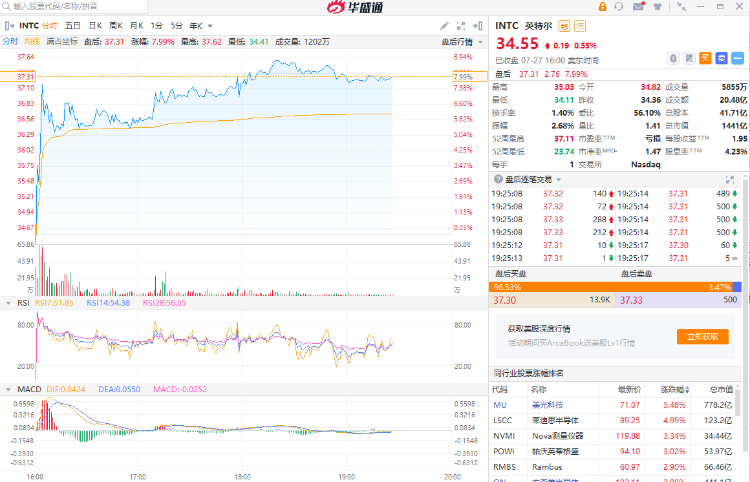Open 帕沃英蒂格盛 stock row
This screenshot has width=750, height=482.
pyautogui.click(x=613, y=451)
